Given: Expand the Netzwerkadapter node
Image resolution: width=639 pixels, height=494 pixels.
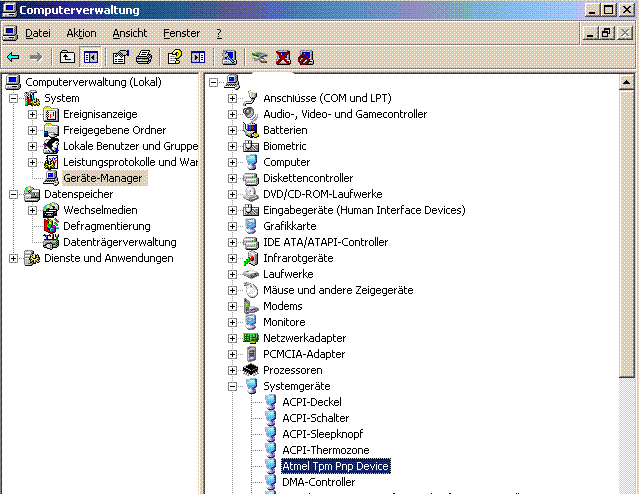Looking at the screenshot, I should click(x=232, y=338).
